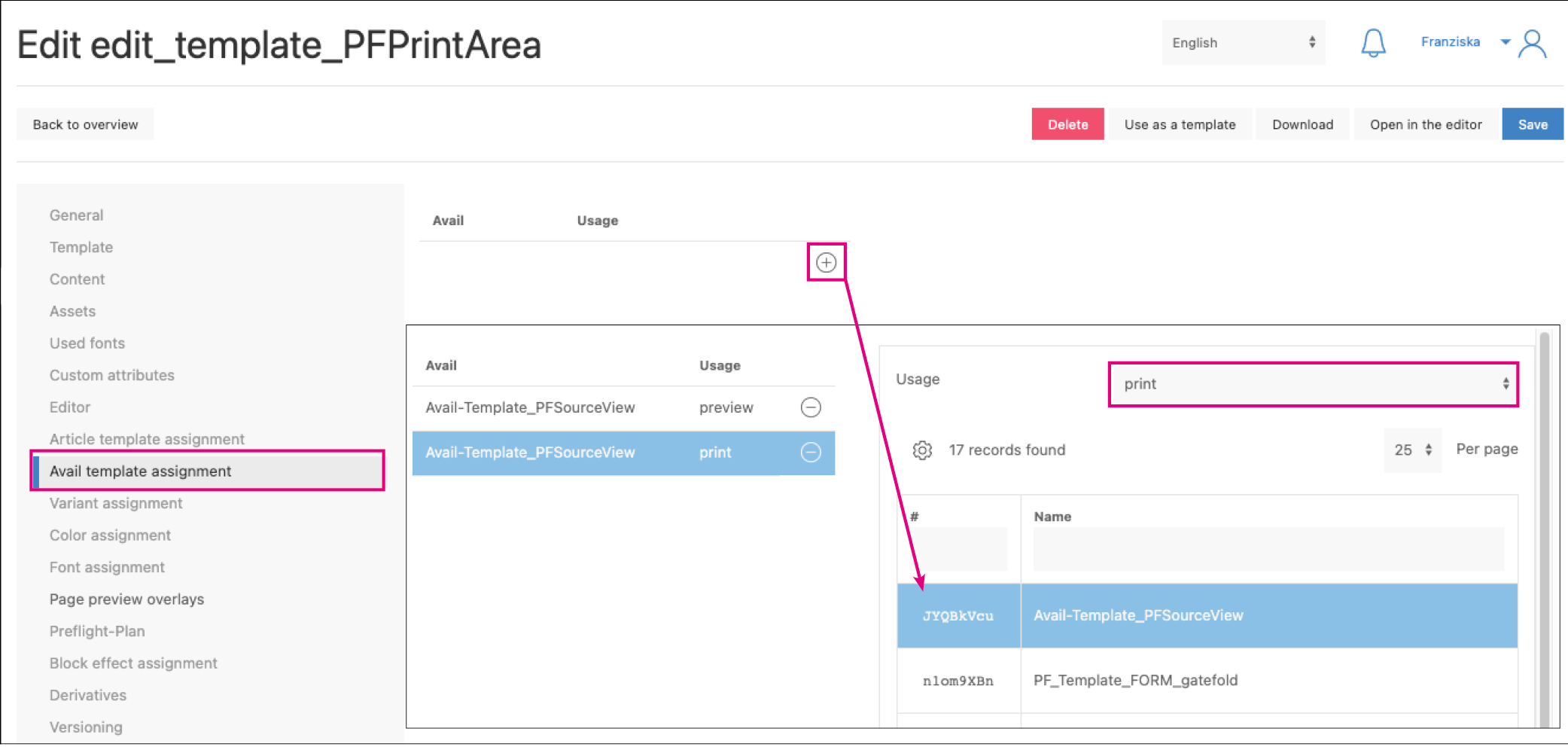Go to Page preview overlays
This screenshot has height=747, width=1568.
click(x=126, y=599)
